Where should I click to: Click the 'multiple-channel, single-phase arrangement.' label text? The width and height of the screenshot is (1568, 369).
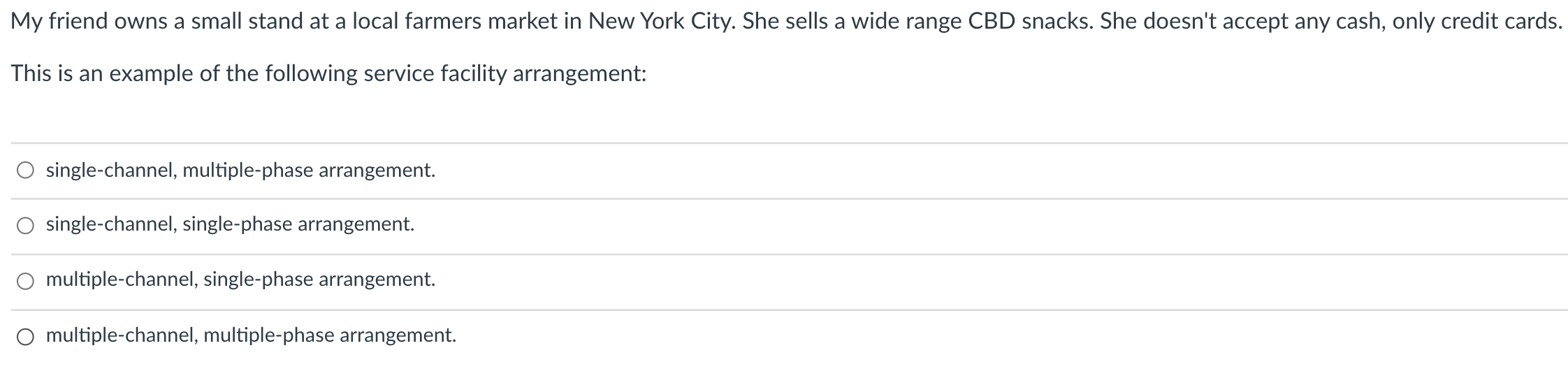pyautogui.click(x=240, y=280)
